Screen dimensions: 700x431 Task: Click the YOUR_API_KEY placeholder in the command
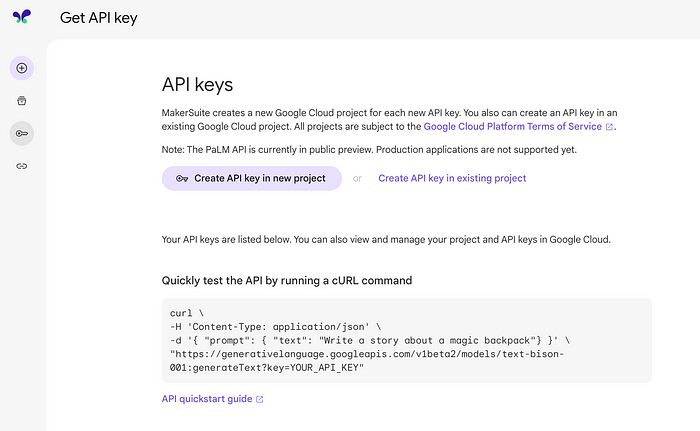coord(324,368)
